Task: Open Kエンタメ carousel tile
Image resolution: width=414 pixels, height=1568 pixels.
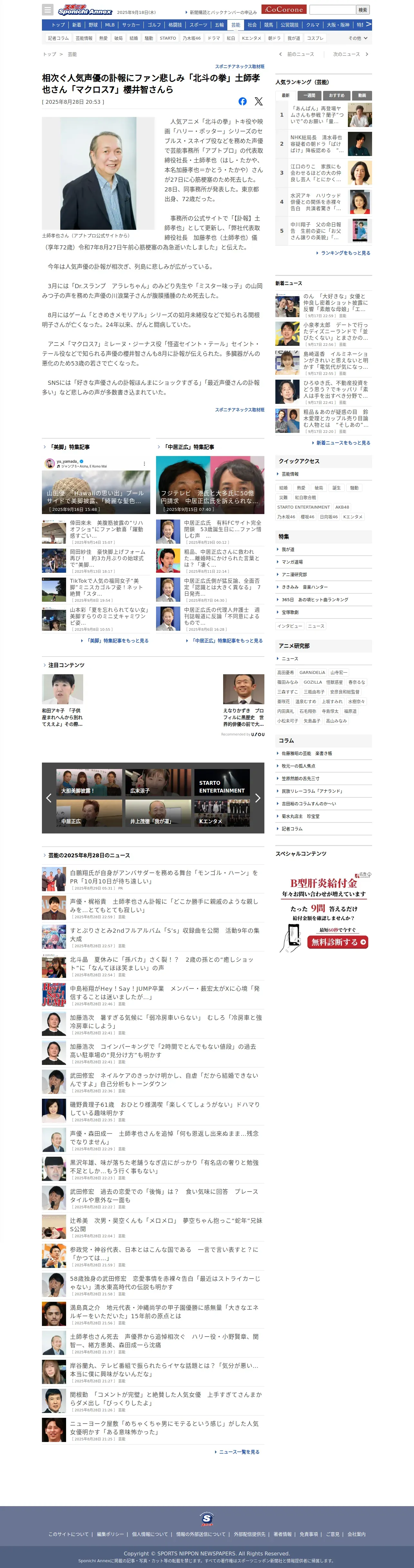Action: pos(222,813)
